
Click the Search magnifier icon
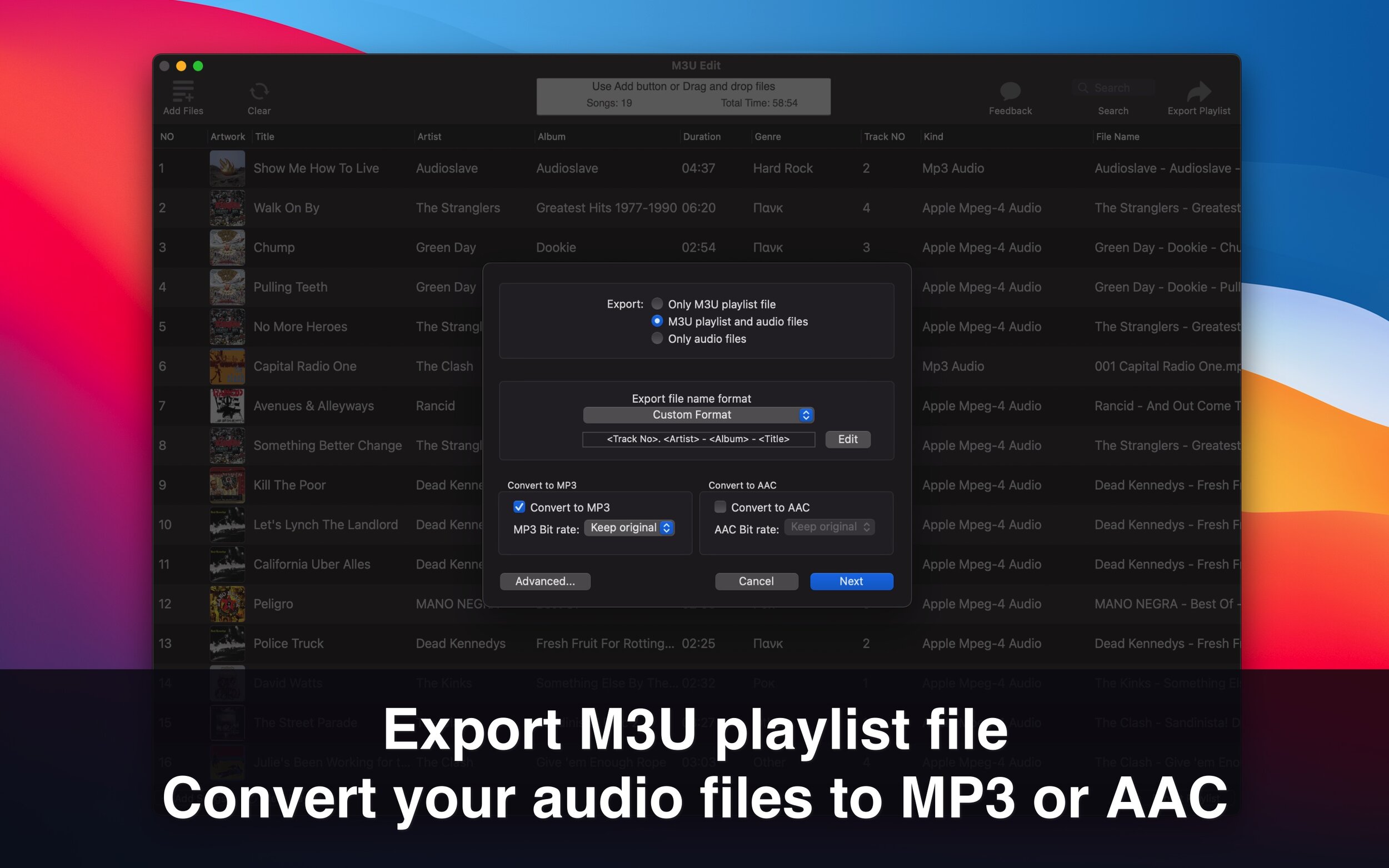coord(1083,88)
